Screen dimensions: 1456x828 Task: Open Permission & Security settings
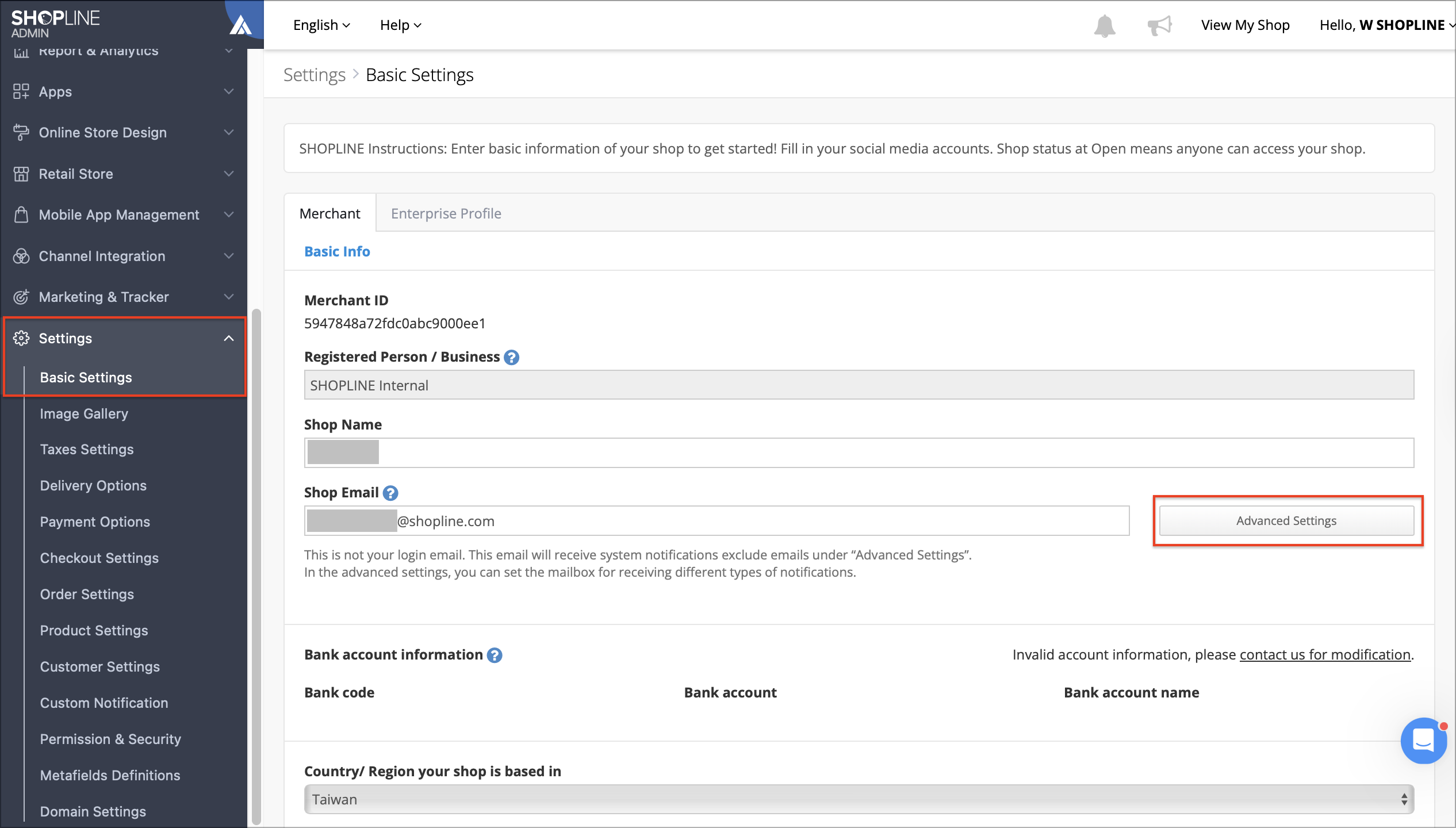point(110,739)
